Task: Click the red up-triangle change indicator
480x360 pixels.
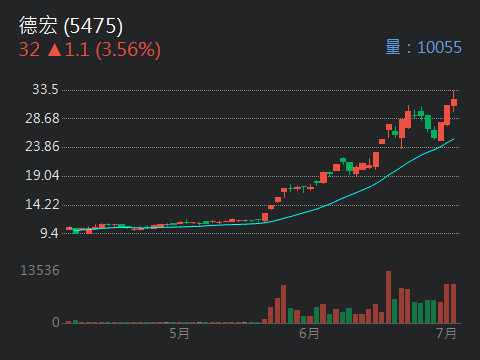Action: tap(55, 50)
